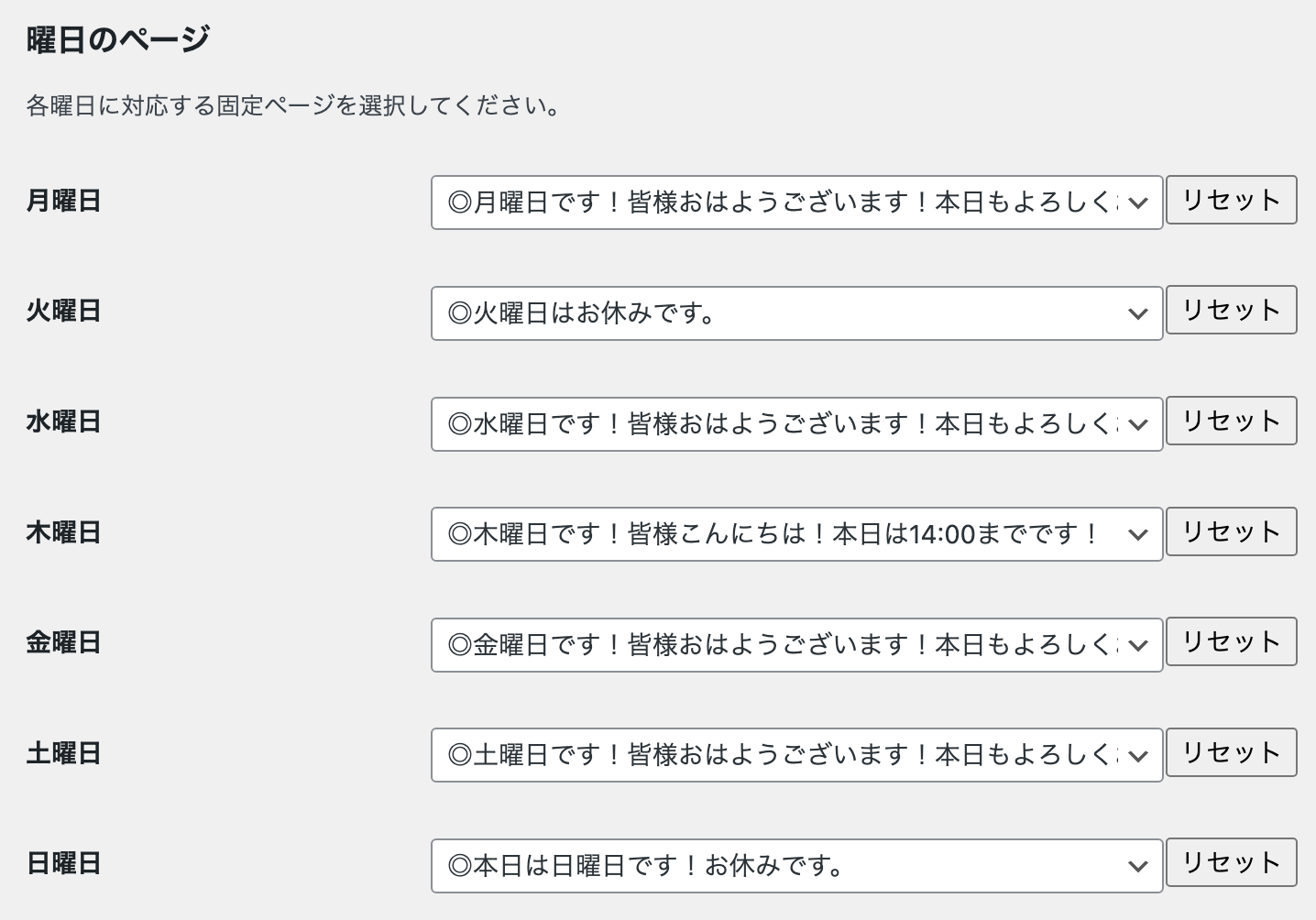Click the 月曜日 row label
This screenshot has width=1316, height=920.
coord(63,201)
